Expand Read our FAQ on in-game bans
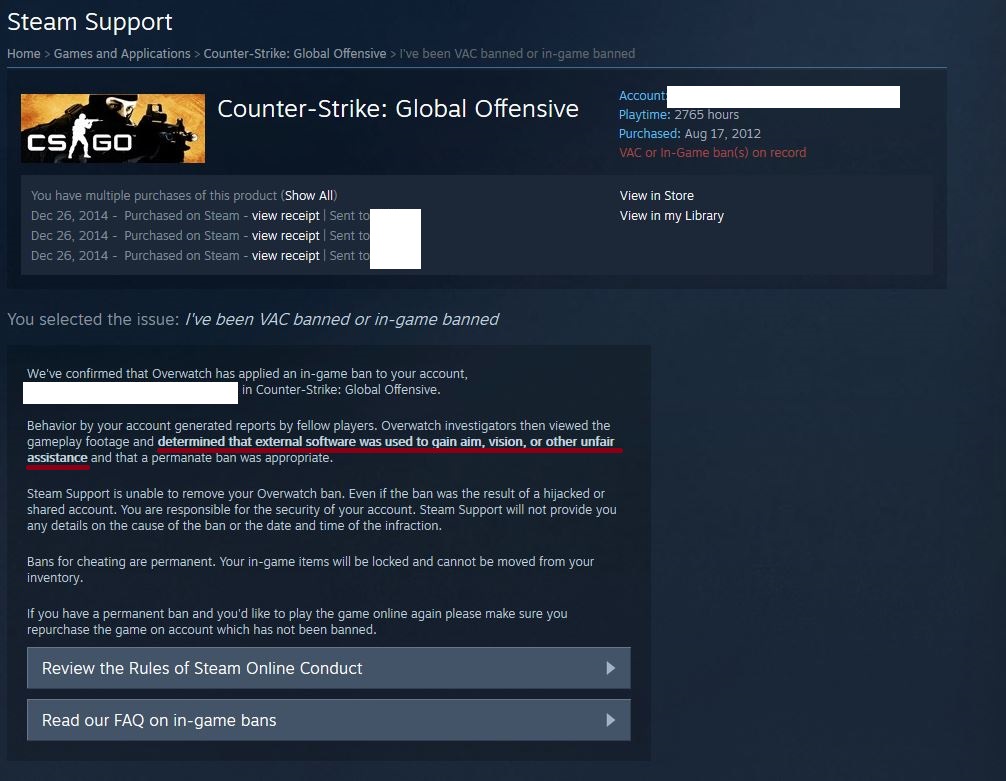Viewport: 1006px width, 781px height. click(328, 720)
